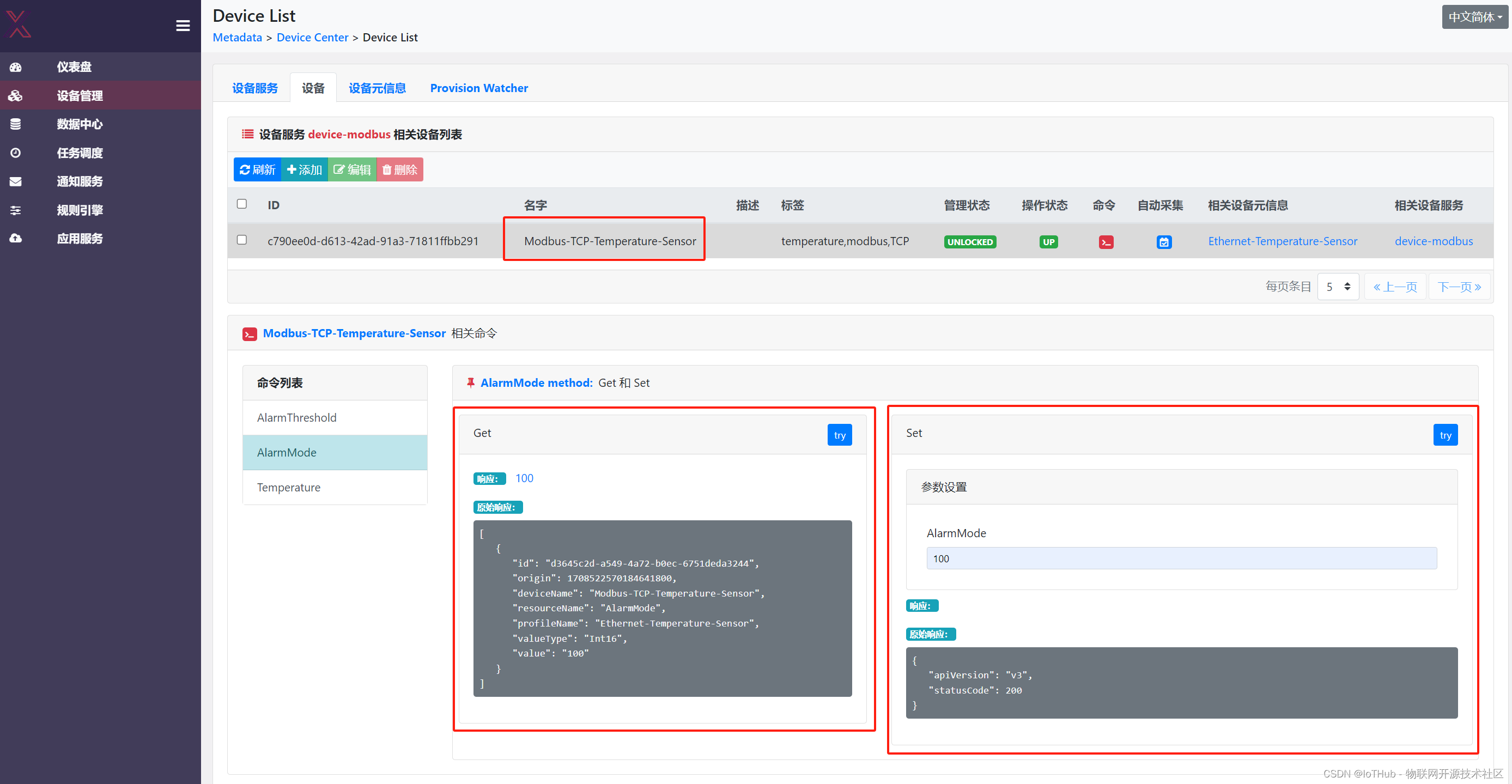Open the 中文简体 language dropdown
The width and height of the screenshot is (1512, 784).
(x=1474, y=17)
